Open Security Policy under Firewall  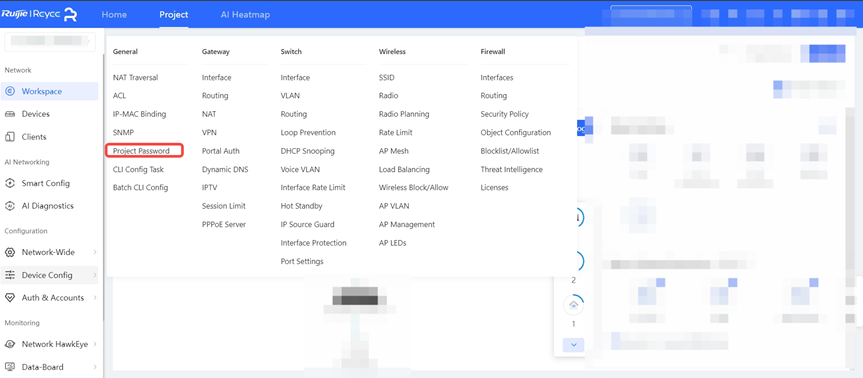(505, 114)
